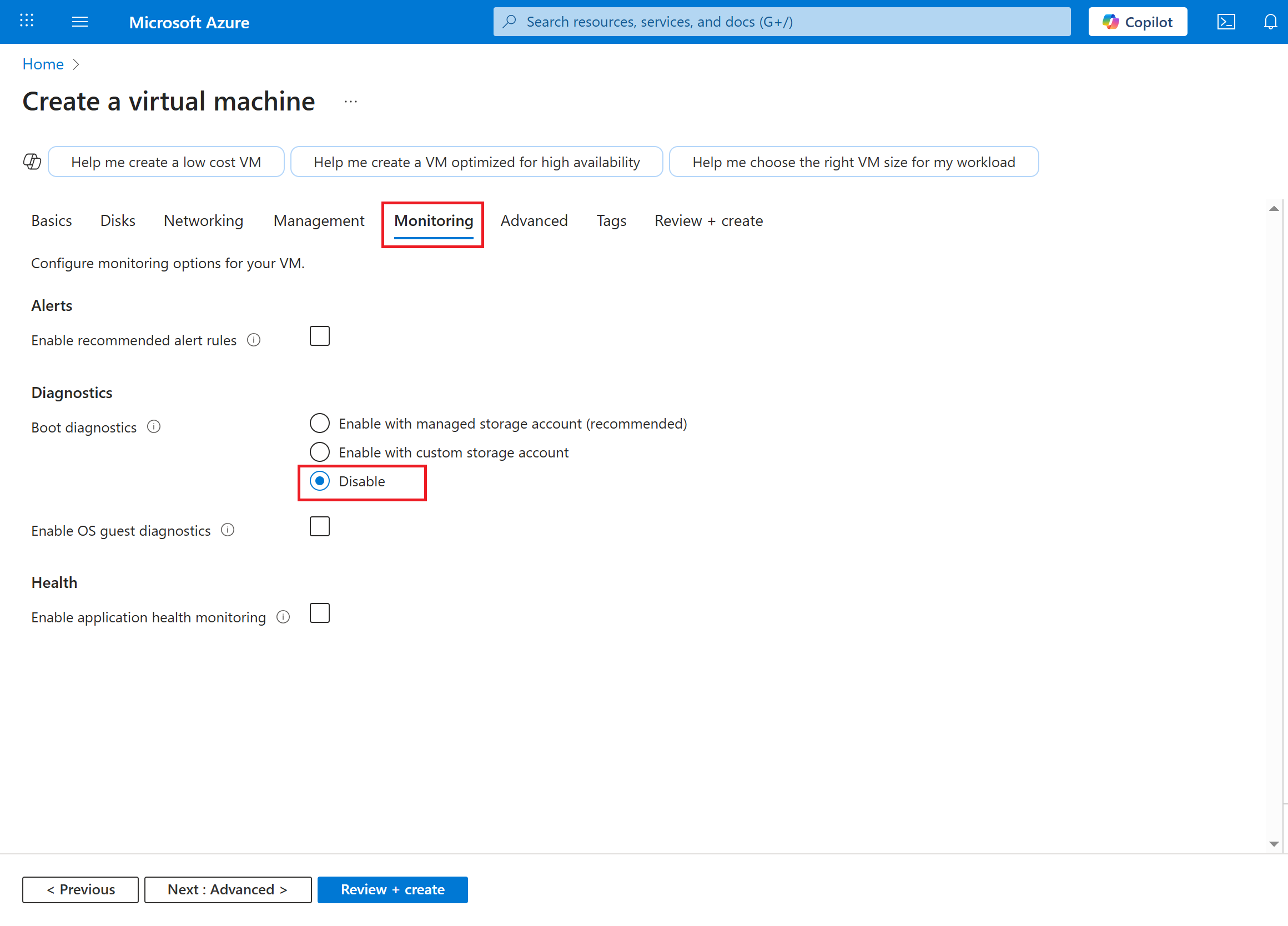Click info icon for OS guest diagnostics
The width and height of the screenshot is (1288, 926).
pos(228,530)
